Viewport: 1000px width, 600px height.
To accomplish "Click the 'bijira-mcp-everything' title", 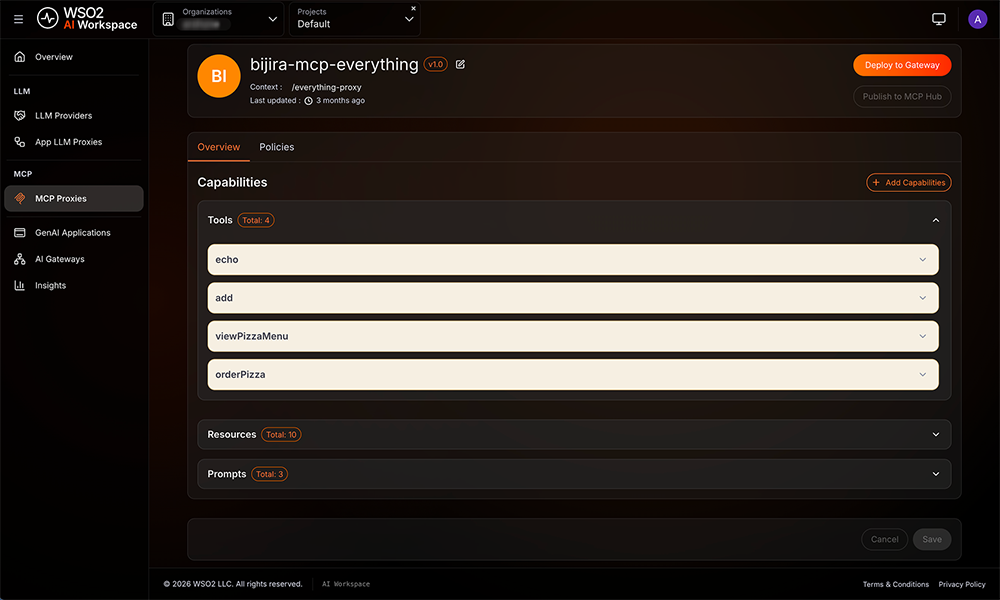I will click(334, 64).
